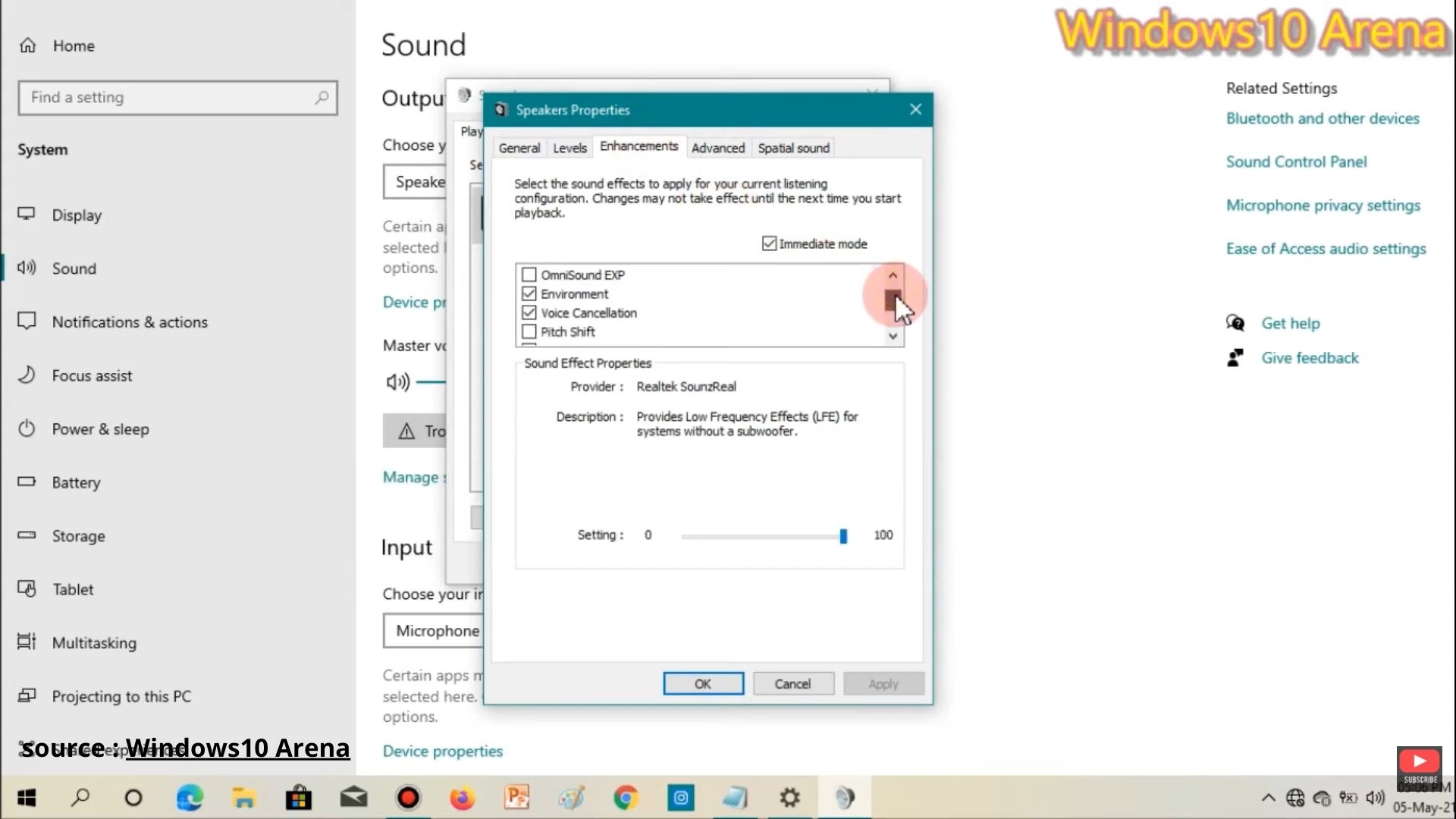Screen dimensions: 1456x819
Task: Open the Home settings page
Action: pyautogui.click(x=58, y=45)
